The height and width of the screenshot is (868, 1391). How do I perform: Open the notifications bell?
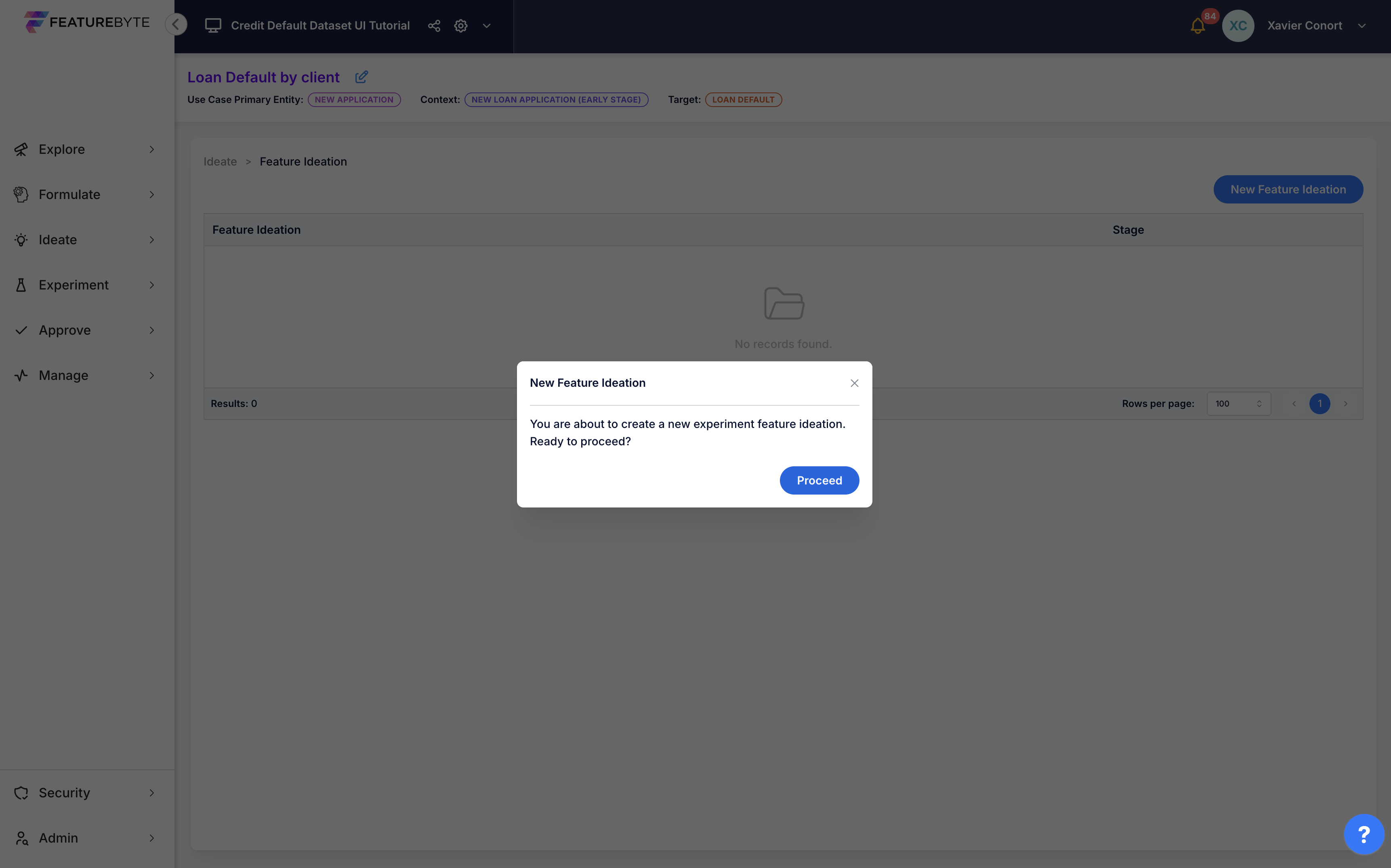click(1198, 26)
